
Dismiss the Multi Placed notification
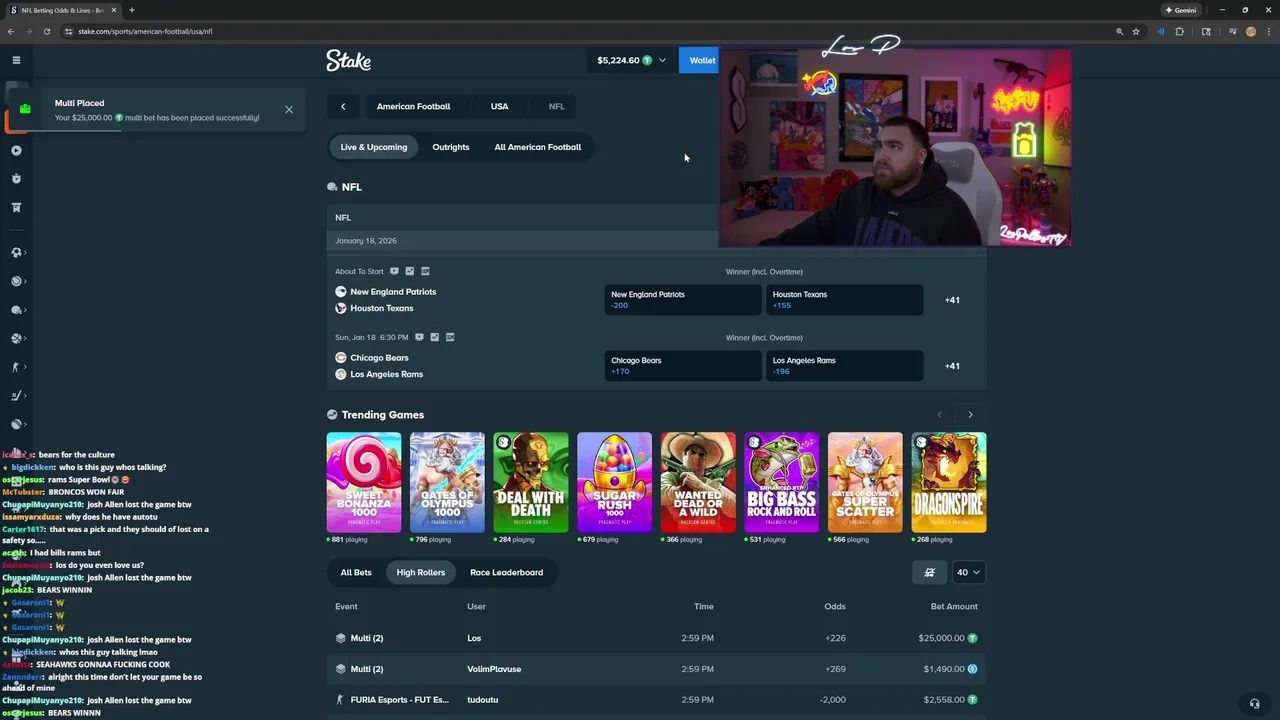[289, 109]
